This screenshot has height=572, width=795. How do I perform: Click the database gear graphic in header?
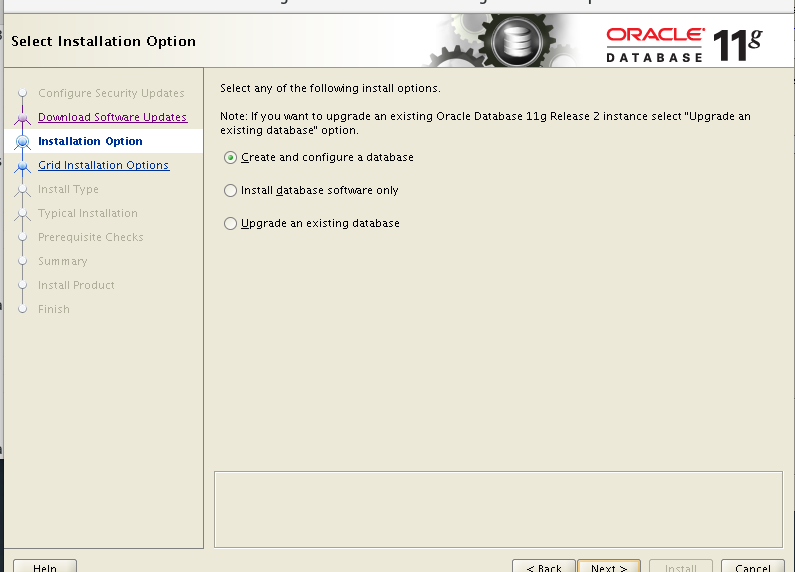[515, 41]
